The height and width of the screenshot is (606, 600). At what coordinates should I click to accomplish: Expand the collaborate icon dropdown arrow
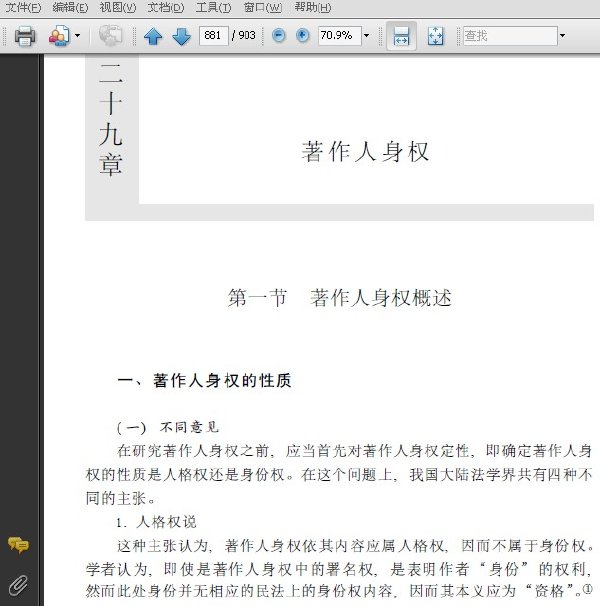point(77,36)
